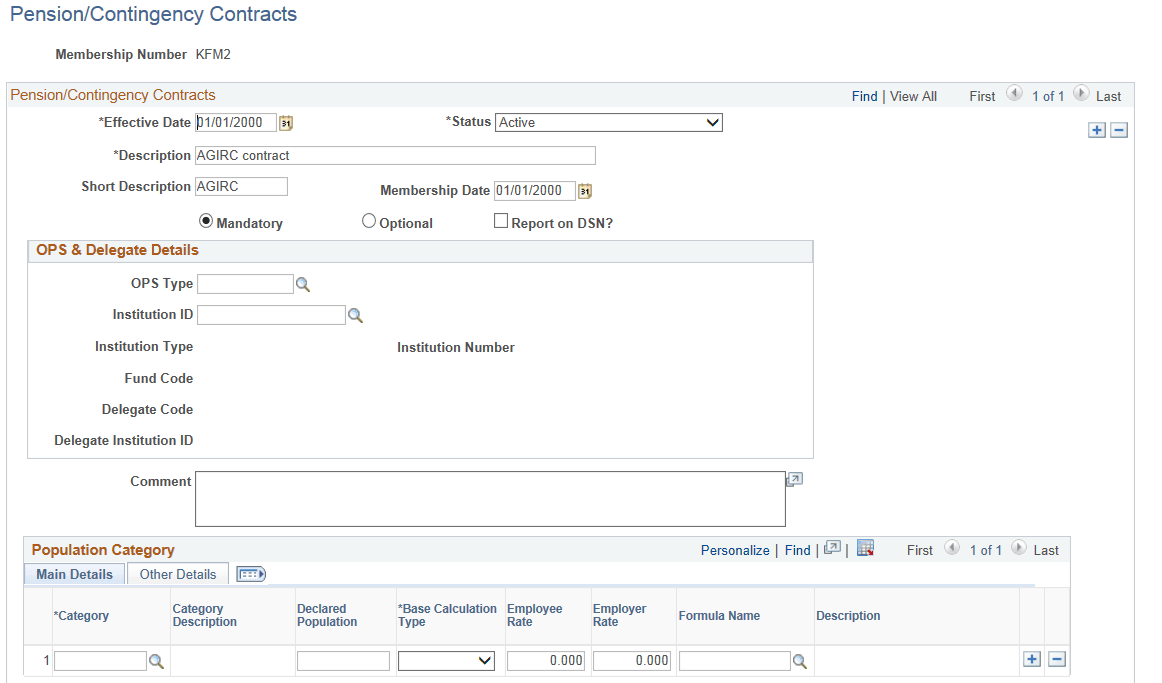The width and height of the screenshot is (1162, 683).
Task: Open the Formula Name lookup
Action: [x=799, y=660]
